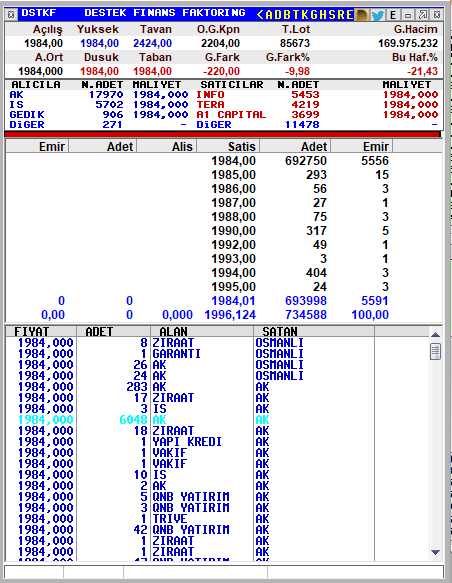
Task: Select the trade row with quantity 283
Action: click(x=190, y=387)
